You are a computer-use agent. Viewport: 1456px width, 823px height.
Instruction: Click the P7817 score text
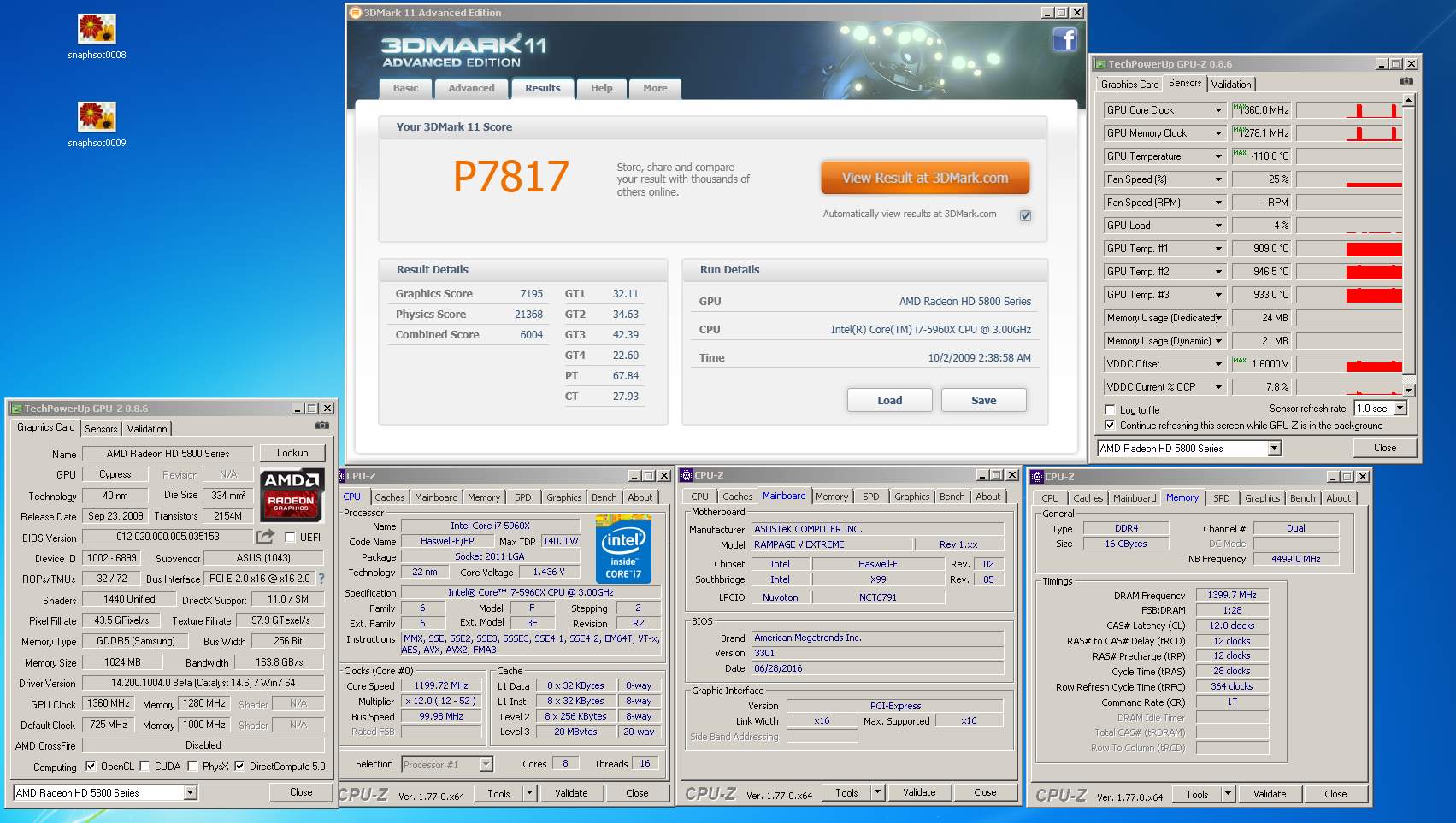click(x=510, y=177)
